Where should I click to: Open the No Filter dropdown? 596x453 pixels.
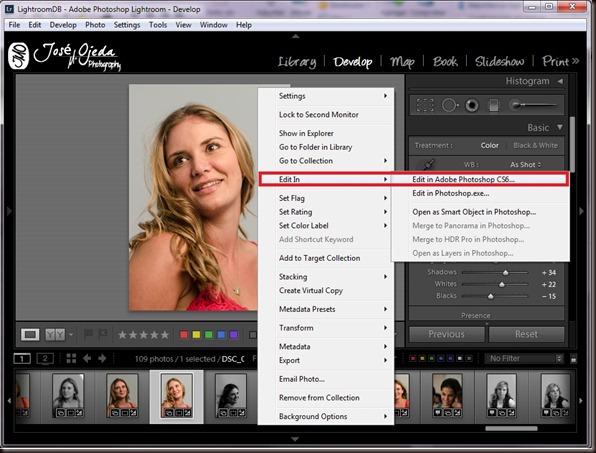tap(524, 358)
